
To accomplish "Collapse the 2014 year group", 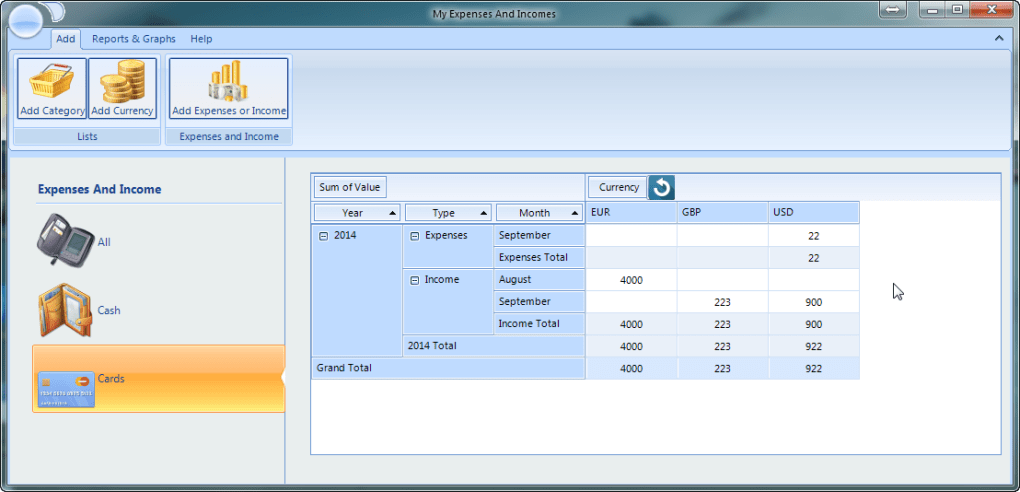I will coord(323,236).
